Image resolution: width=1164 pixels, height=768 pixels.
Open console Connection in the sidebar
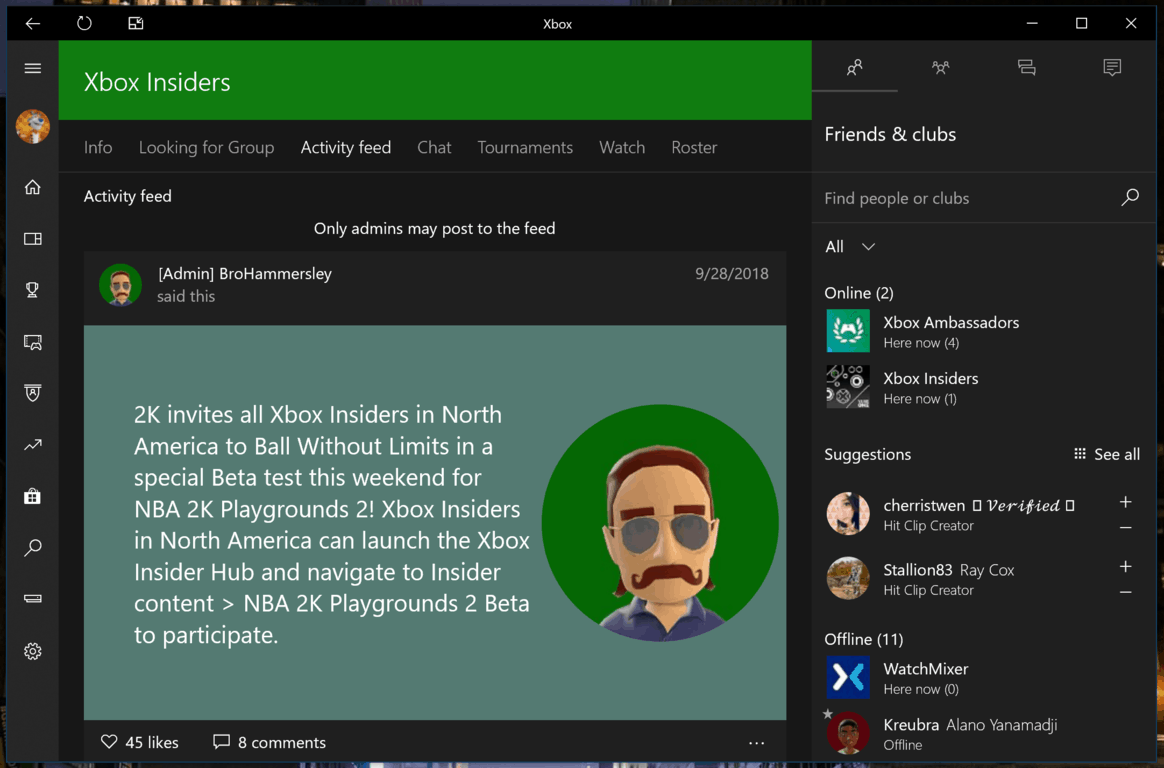(x=33, y=599)
